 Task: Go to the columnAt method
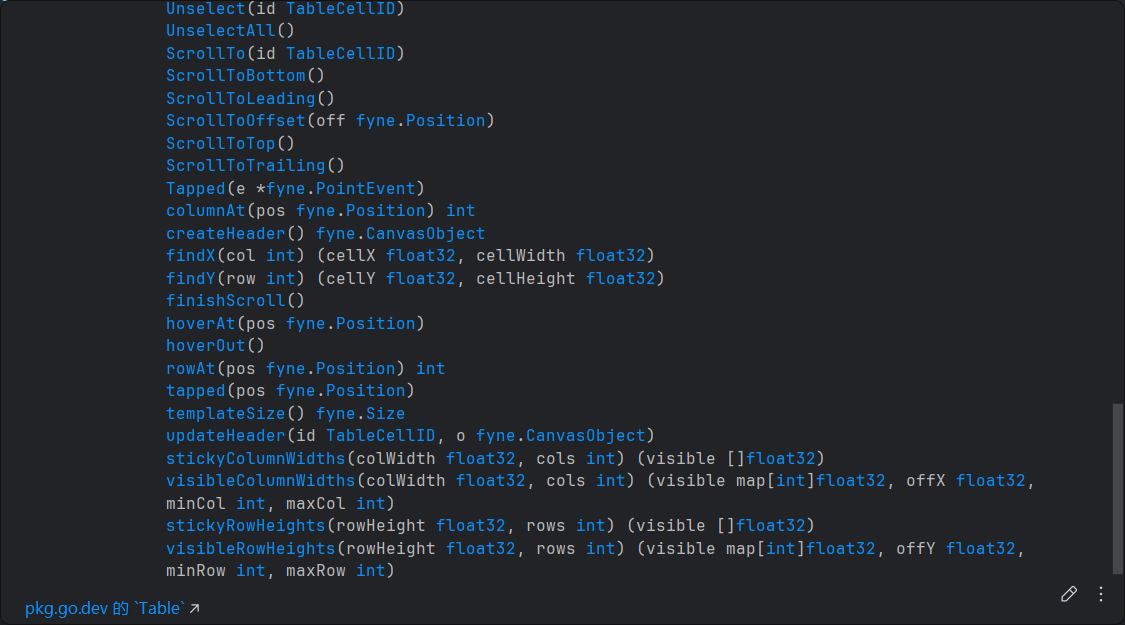click(x=206, y=210)
